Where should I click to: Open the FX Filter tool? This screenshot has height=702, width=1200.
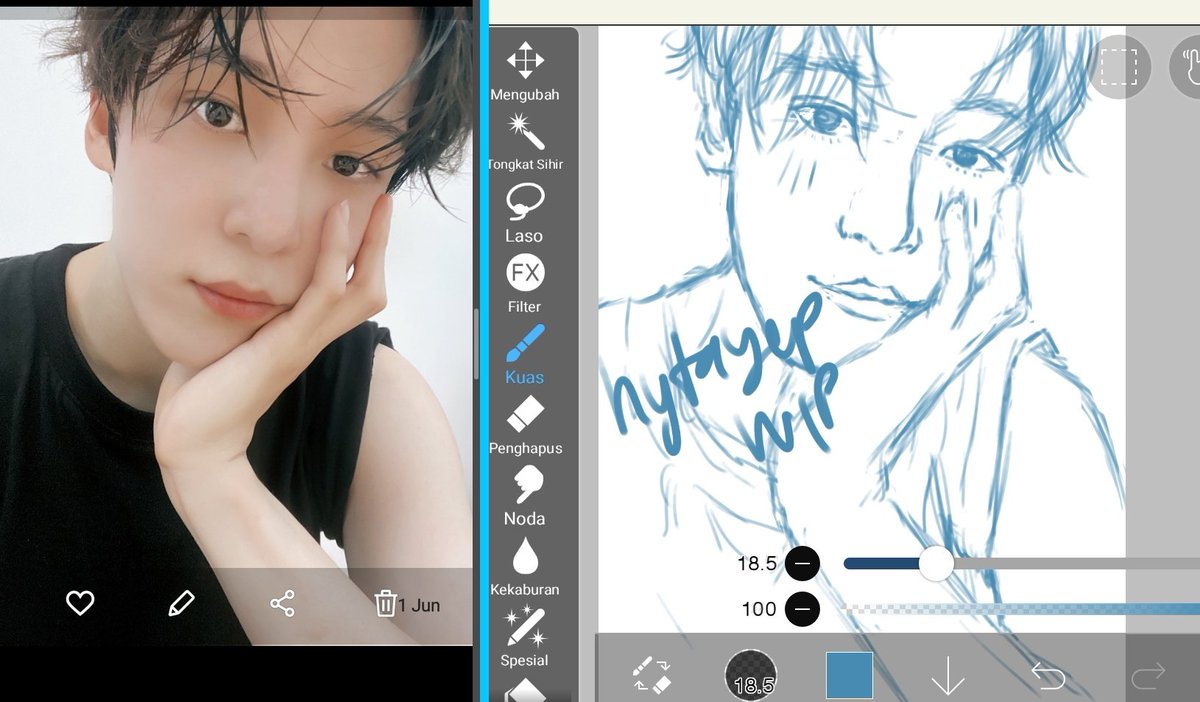pyautogui.click(x=525, y=284)
